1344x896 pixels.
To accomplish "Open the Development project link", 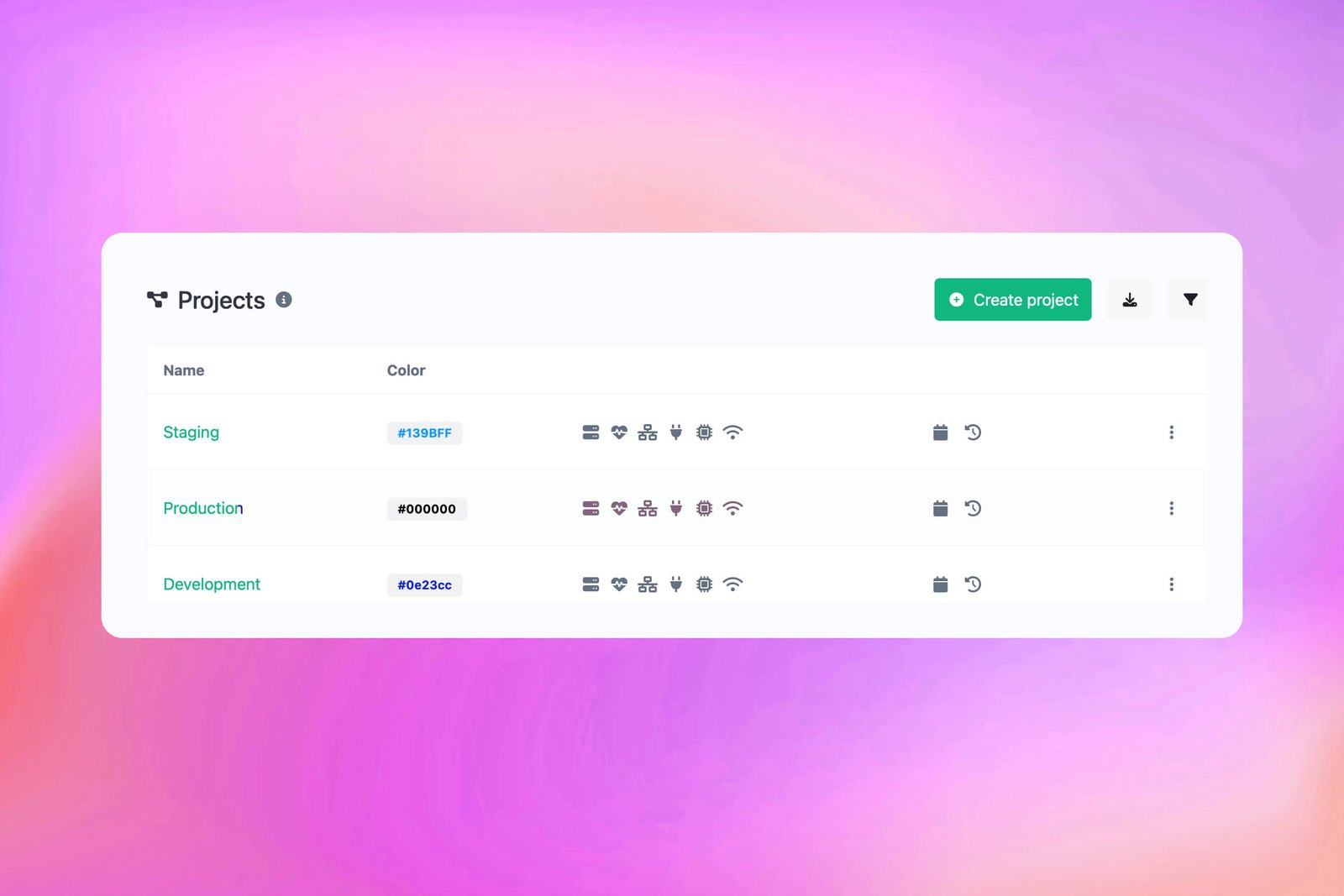I will click(x=212, y=584).
